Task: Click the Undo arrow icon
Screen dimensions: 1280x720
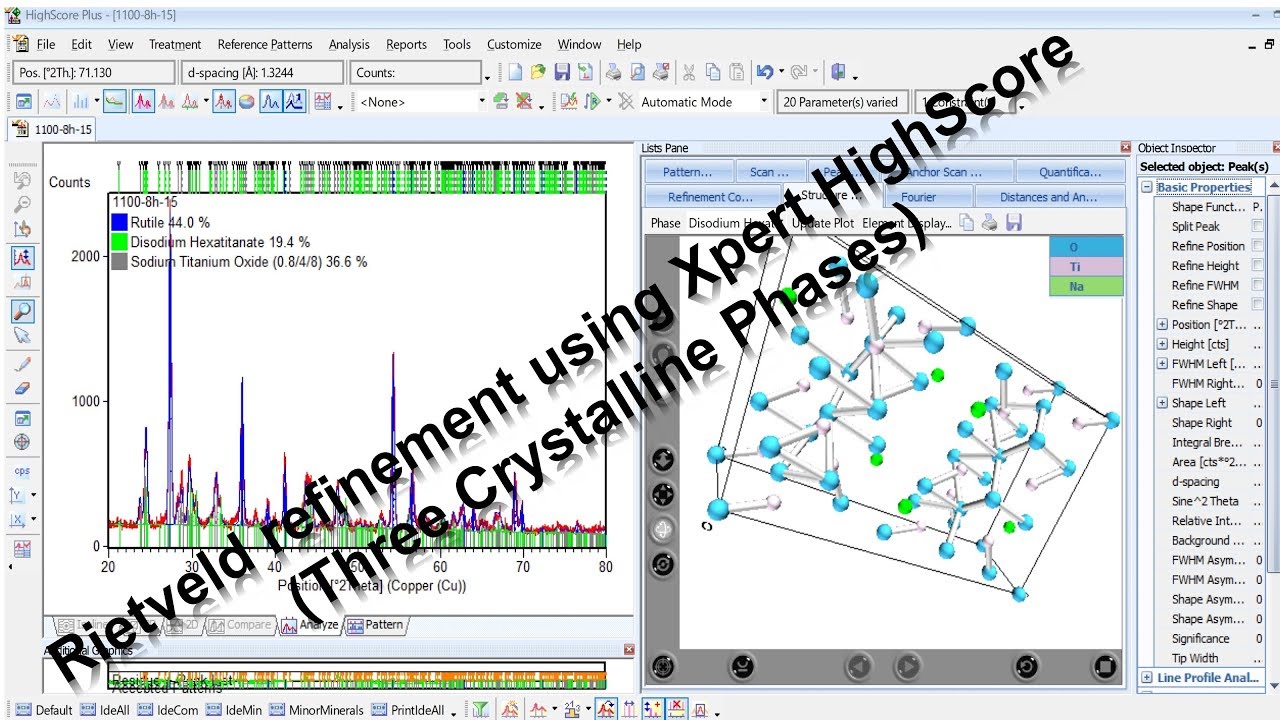Action: coord(764,72)
